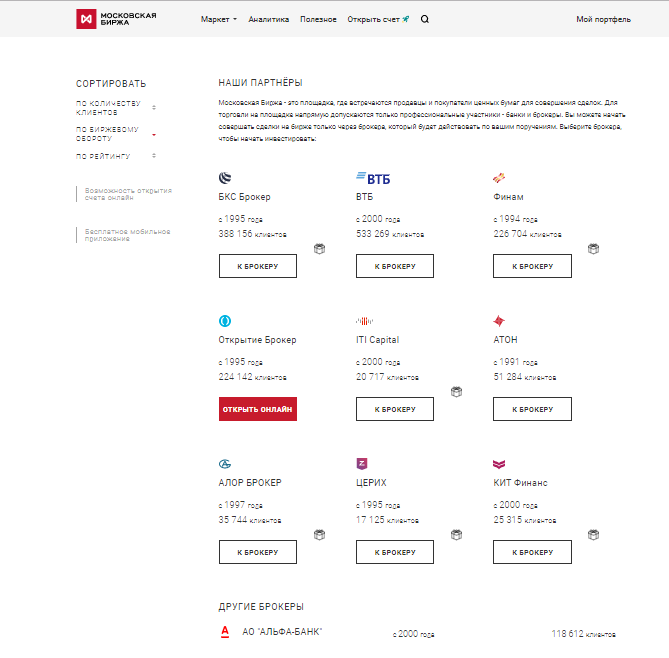Click the КИТ Финанс logo icon
This screenshot has height=658, width=669.
click(x=499, y=464)
